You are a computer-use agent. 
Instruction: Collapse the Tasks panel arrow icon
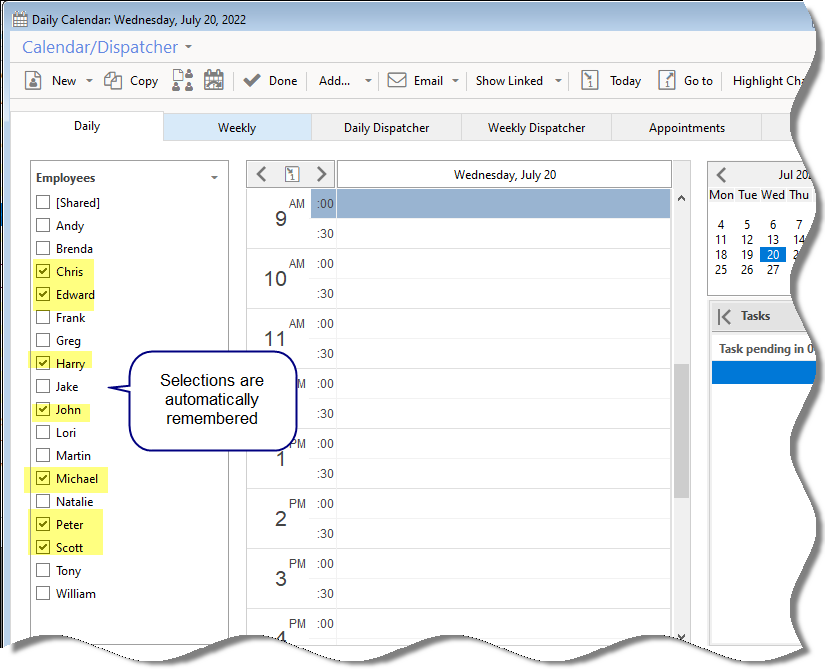724,316
